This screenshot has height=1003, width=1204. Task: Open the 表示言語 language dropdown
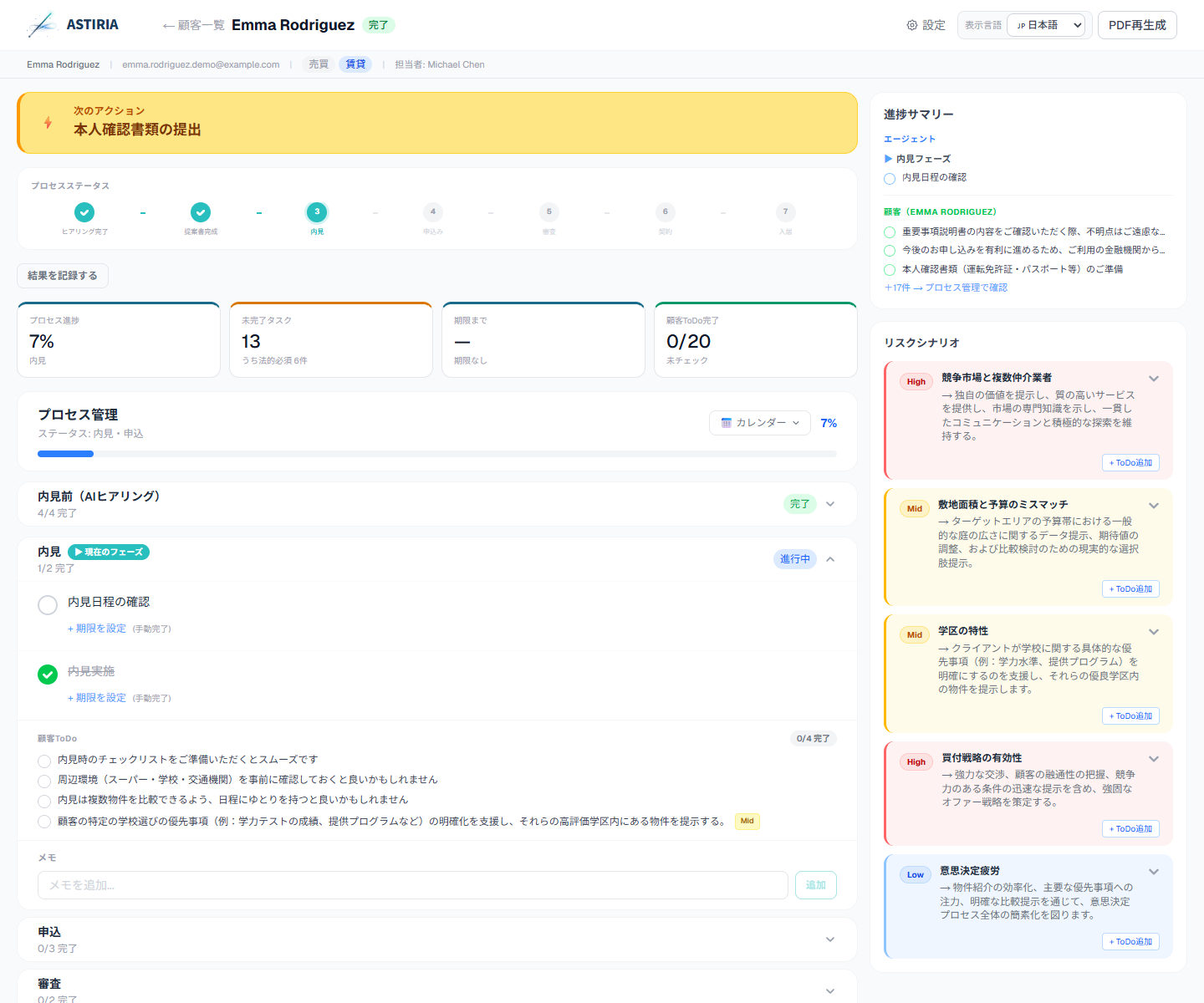[1045, 25]
